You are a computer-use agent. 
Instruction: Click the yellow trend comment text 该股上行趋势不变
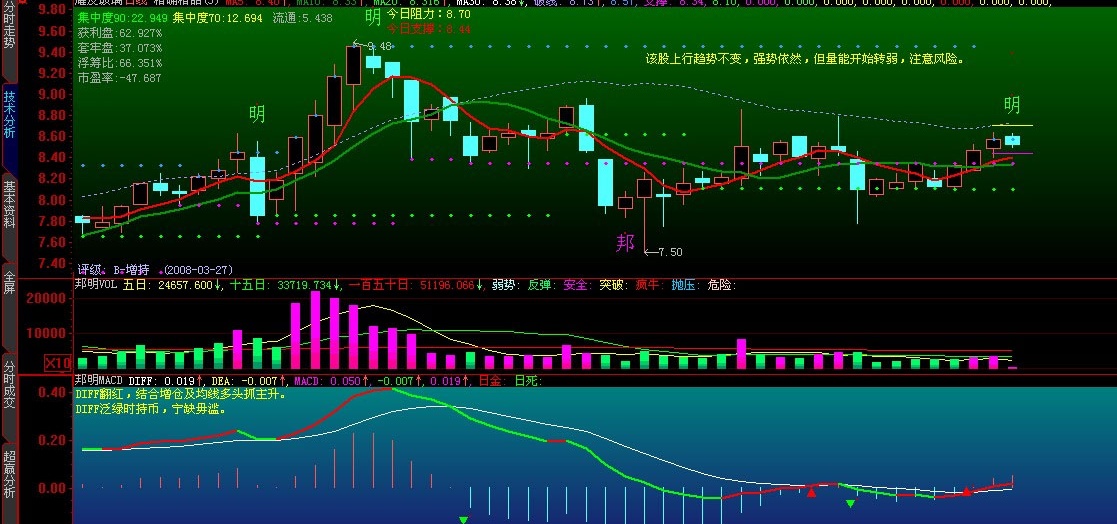click(805, 59)
